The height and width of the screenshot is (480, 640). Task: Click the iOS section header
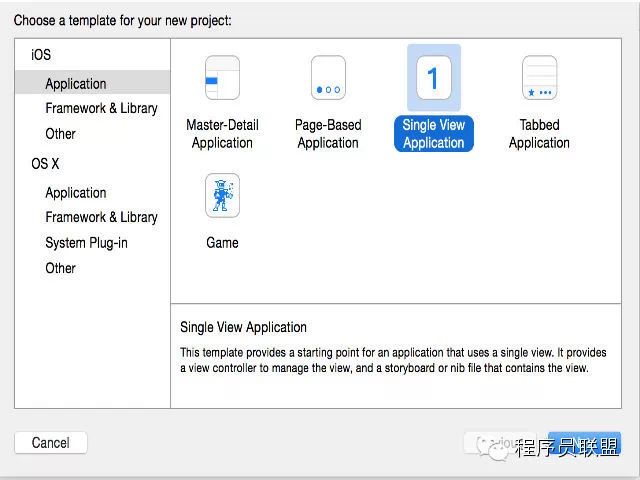point(41,55)
